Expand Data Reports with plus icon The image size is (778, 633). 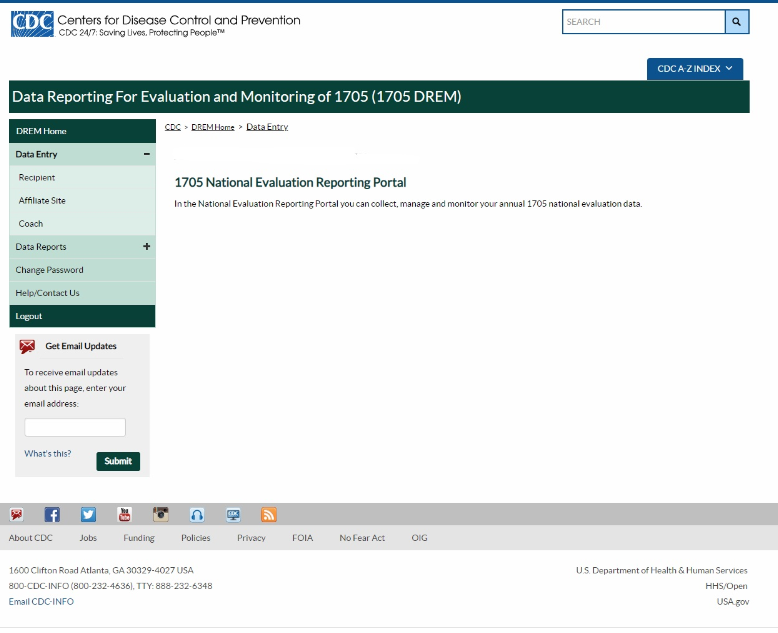146,247
